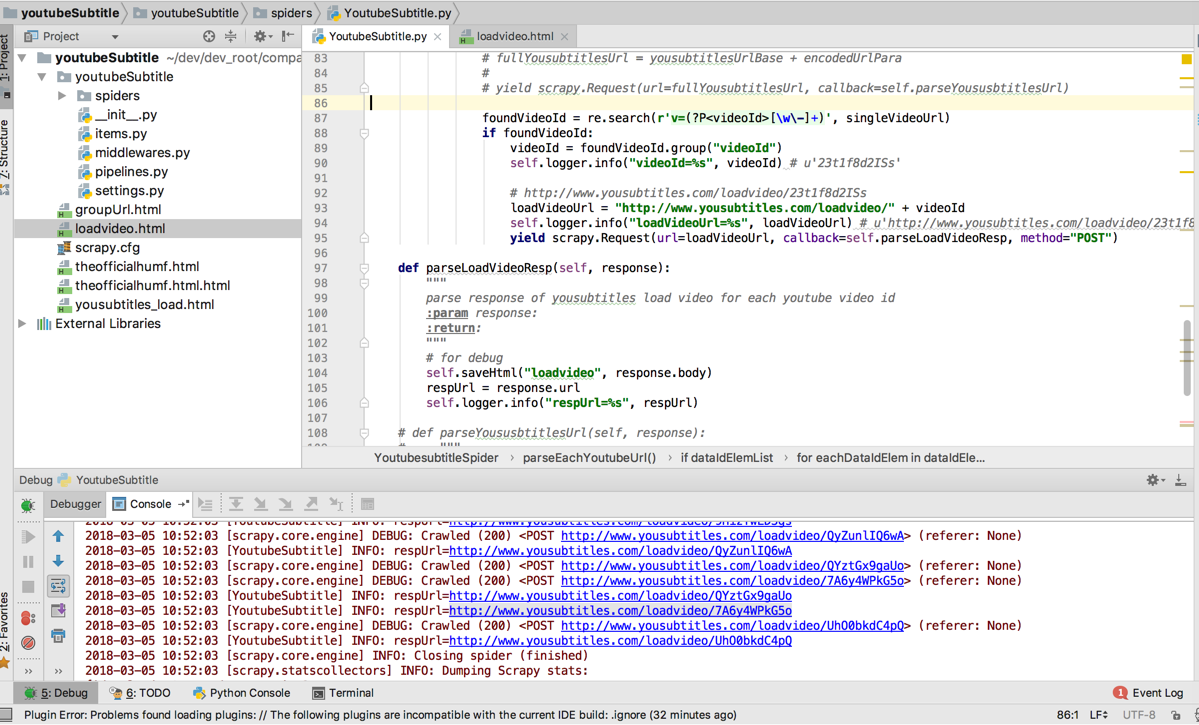Viewport: 1199px width, 725px height.
Task: Switch to the loadvideo.html editor tab
Action: tap(515, 36)
